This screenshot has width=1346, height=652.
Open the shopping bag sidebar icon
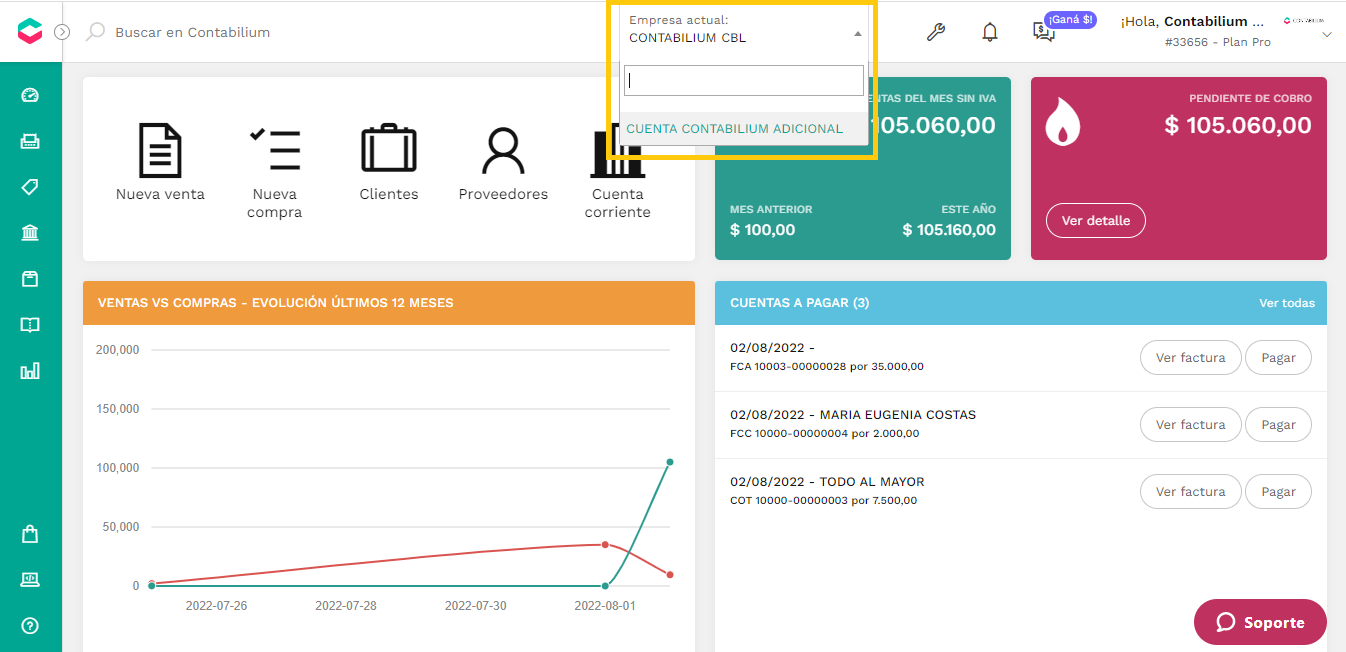30,534
